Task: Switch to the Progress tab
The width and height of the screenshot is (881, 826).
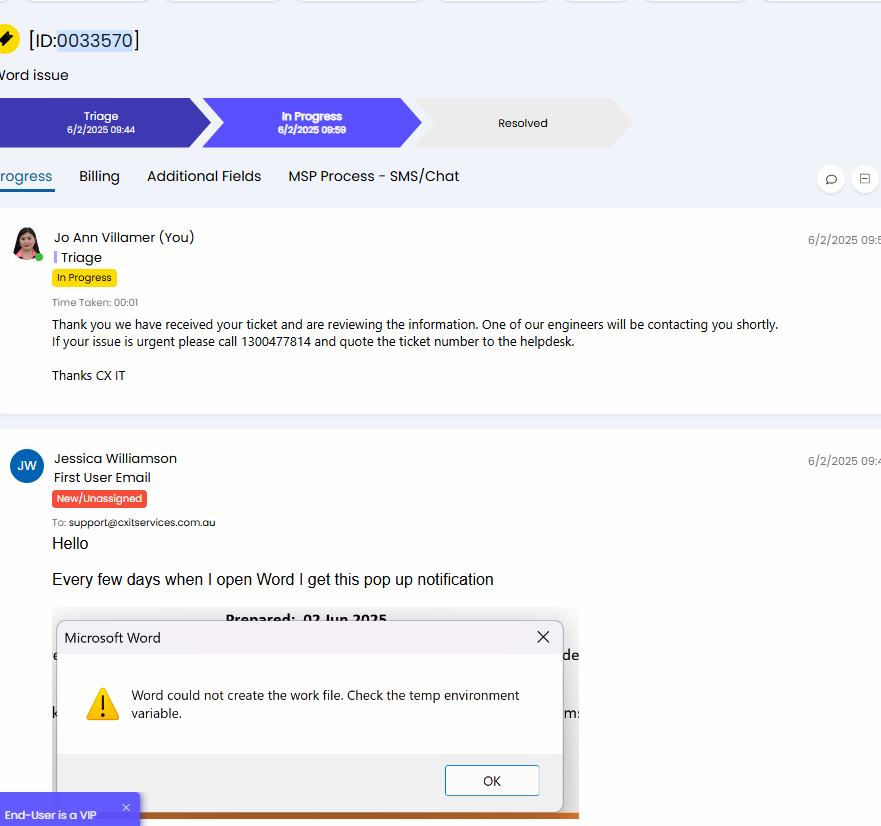Action: (x=26, y=176)
